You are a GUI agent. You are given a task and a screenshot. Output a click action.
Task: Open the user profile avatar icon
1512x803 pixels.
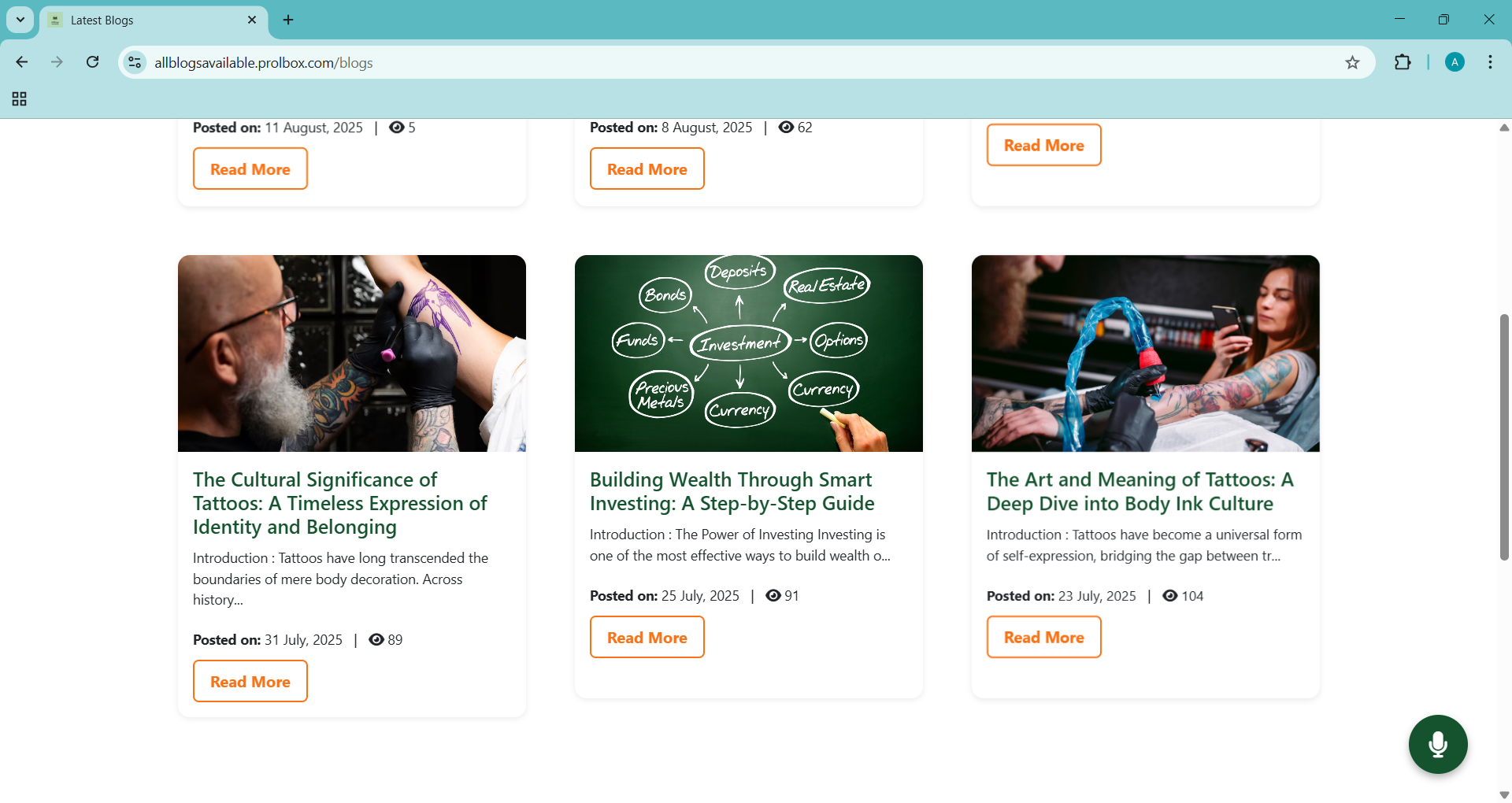(1455, 63)
